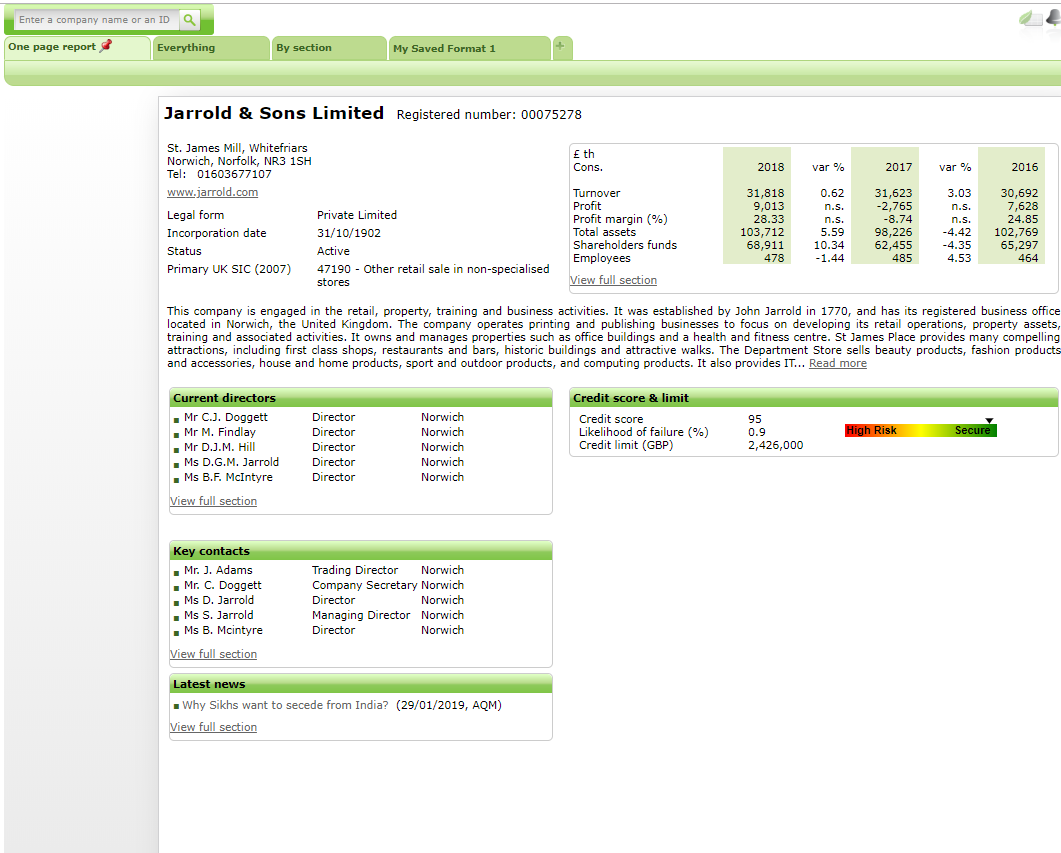Screen dimensions: 1061x853
Task: Click the bell icon at top right
Action: coord(1054,18)
